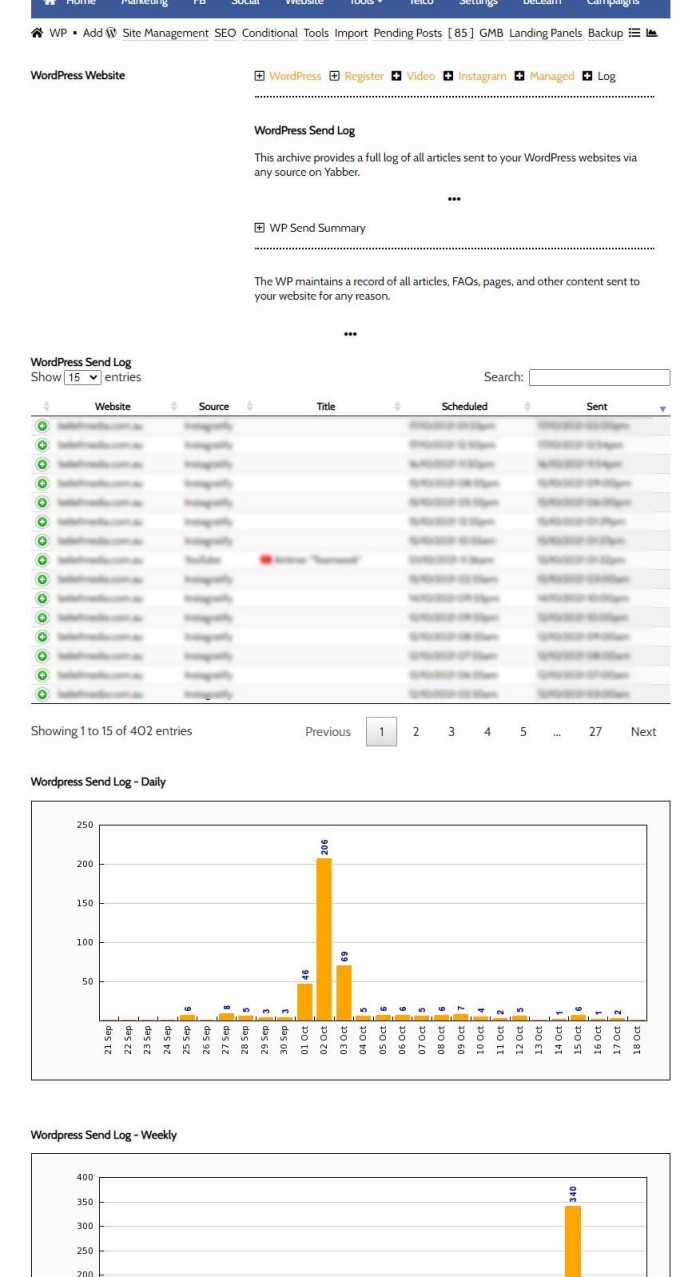Go to page 2 of the log
700x1277 pixels.
[x=417, y=732]
